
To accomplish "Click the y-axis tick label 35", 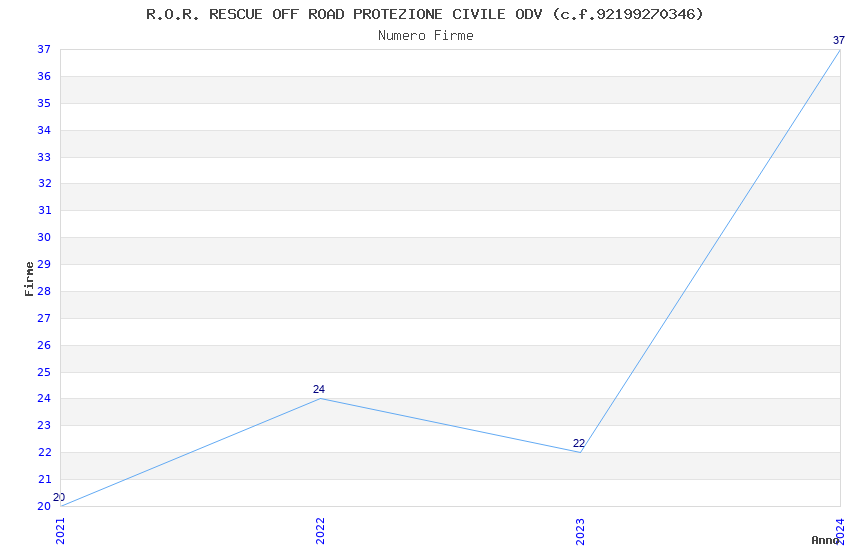I will (44, 103).
